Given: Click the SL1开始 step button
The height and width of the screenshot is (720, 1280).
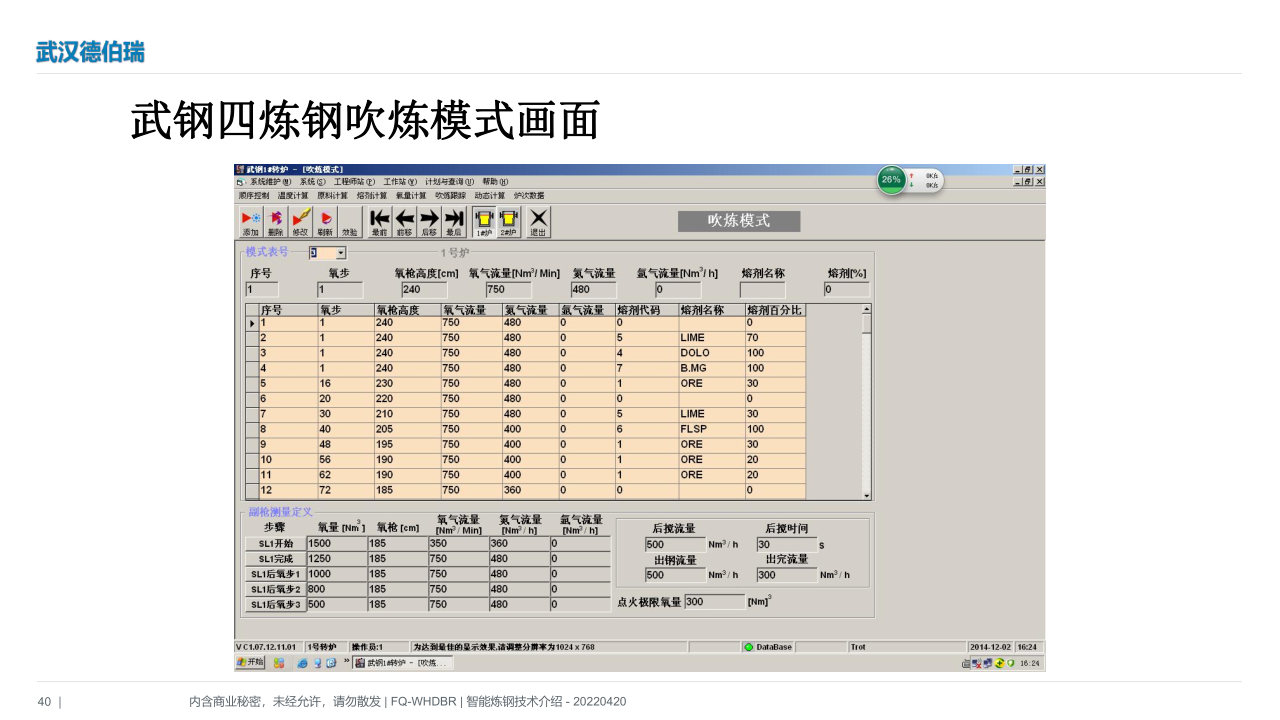Looking at the screenshot, I should pos(275,543).
